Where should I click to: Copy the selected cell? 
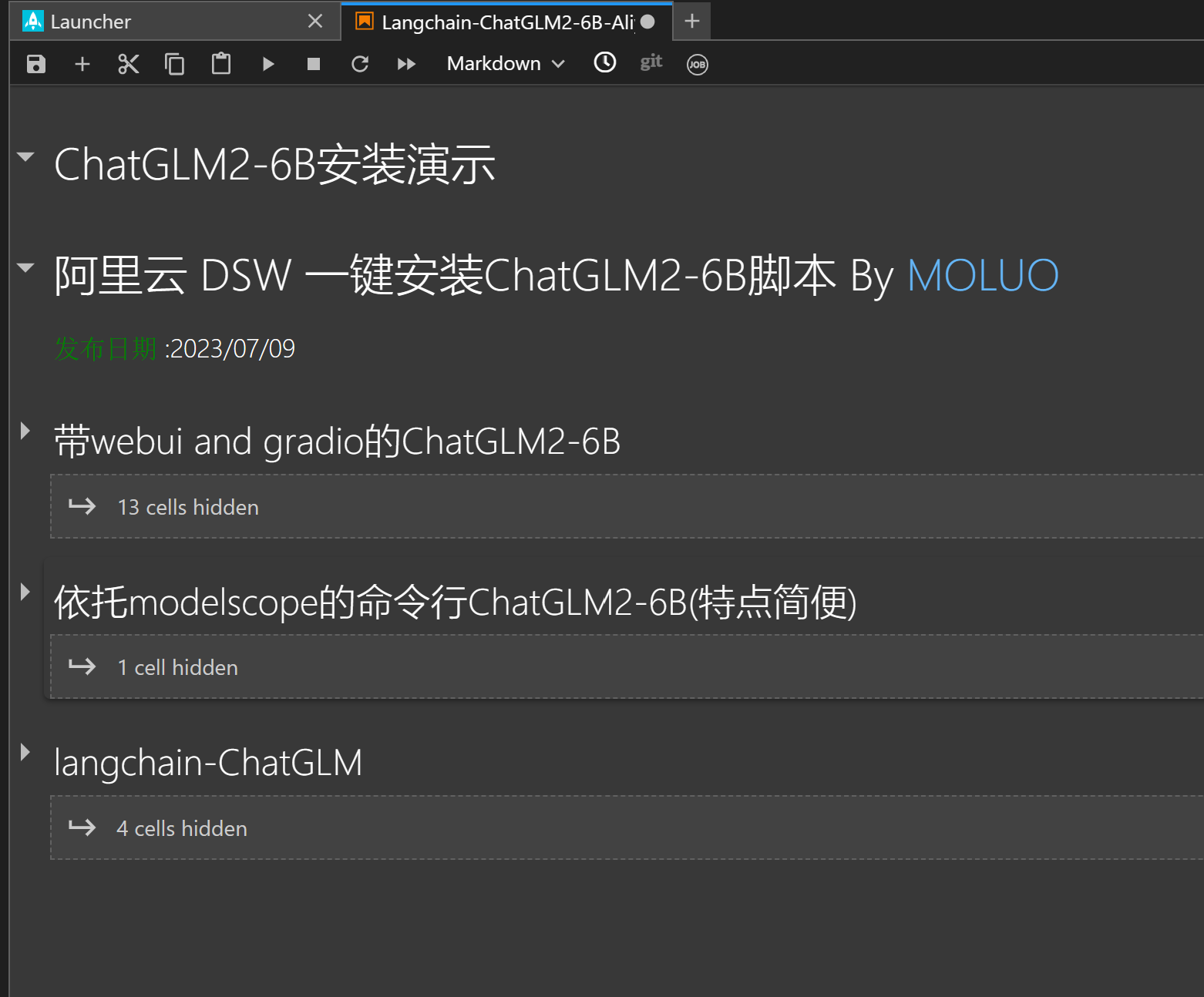coord(175,64)
